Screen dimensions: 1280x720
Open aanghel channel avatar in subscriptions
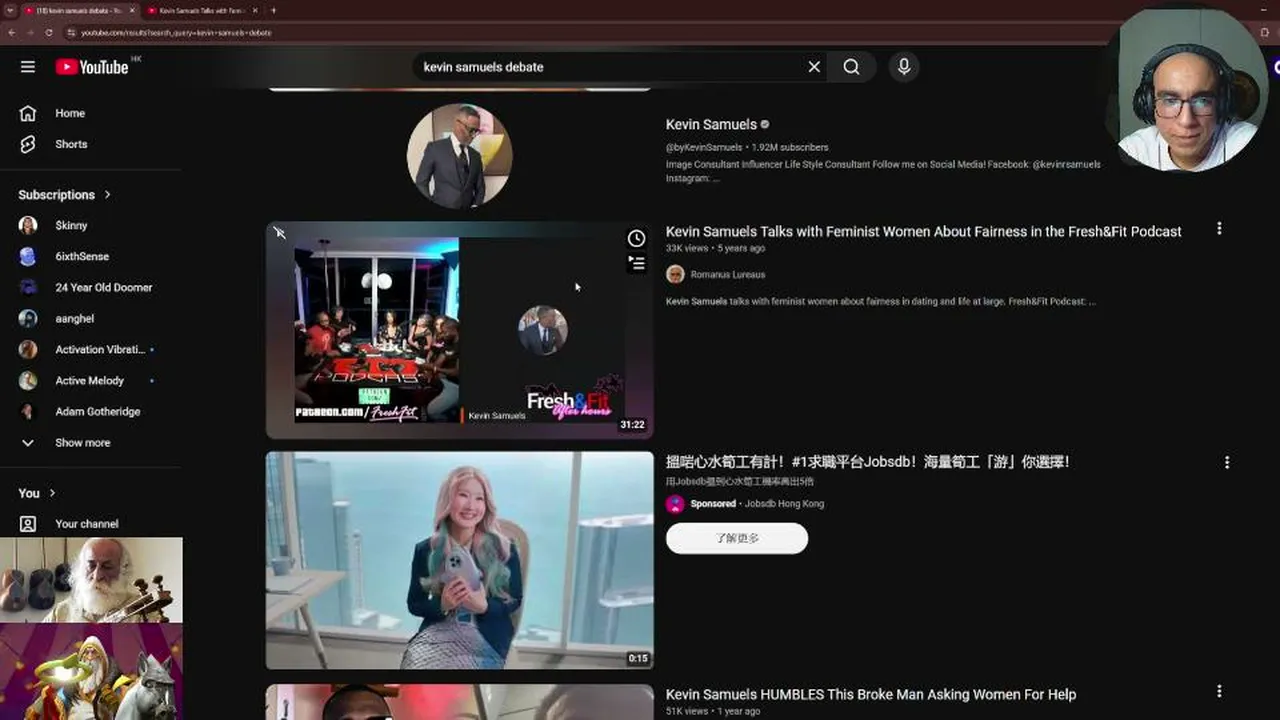(x=28, y=318)
